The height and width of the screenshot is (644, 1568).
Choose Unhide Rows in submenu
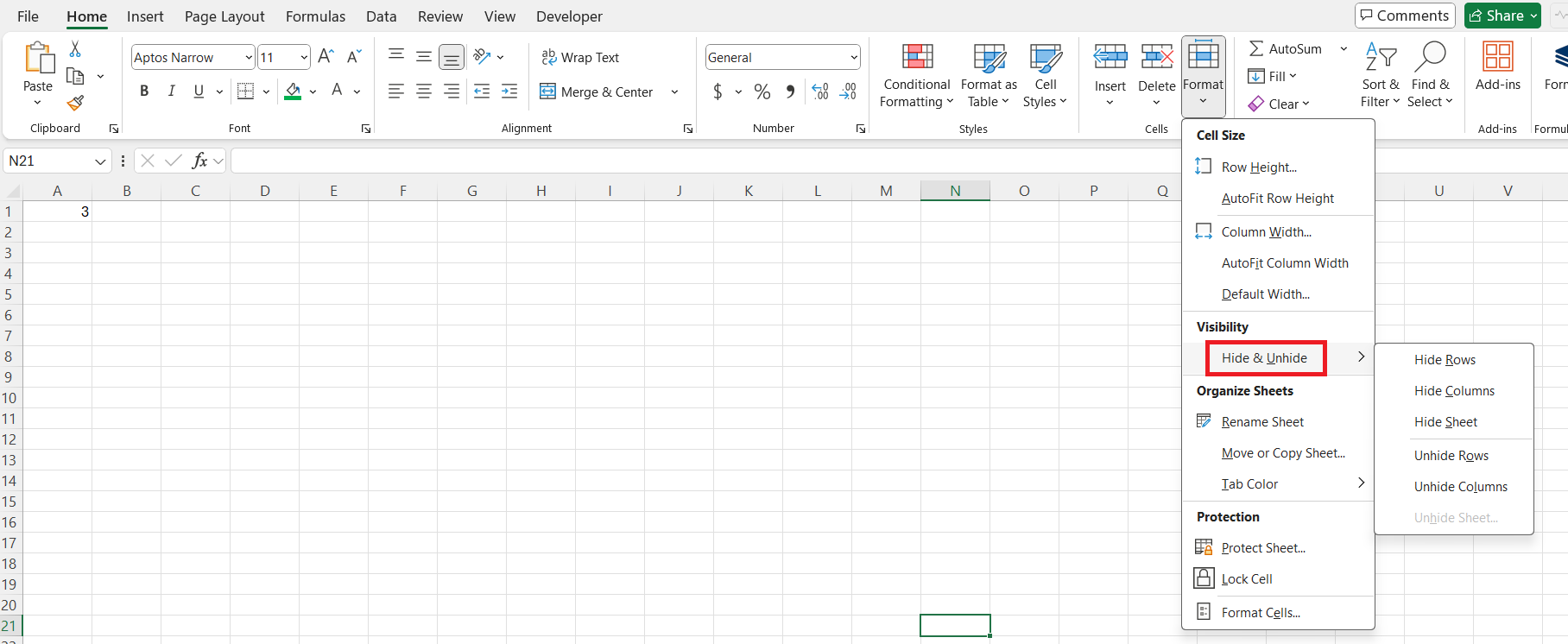[1454, 456]
